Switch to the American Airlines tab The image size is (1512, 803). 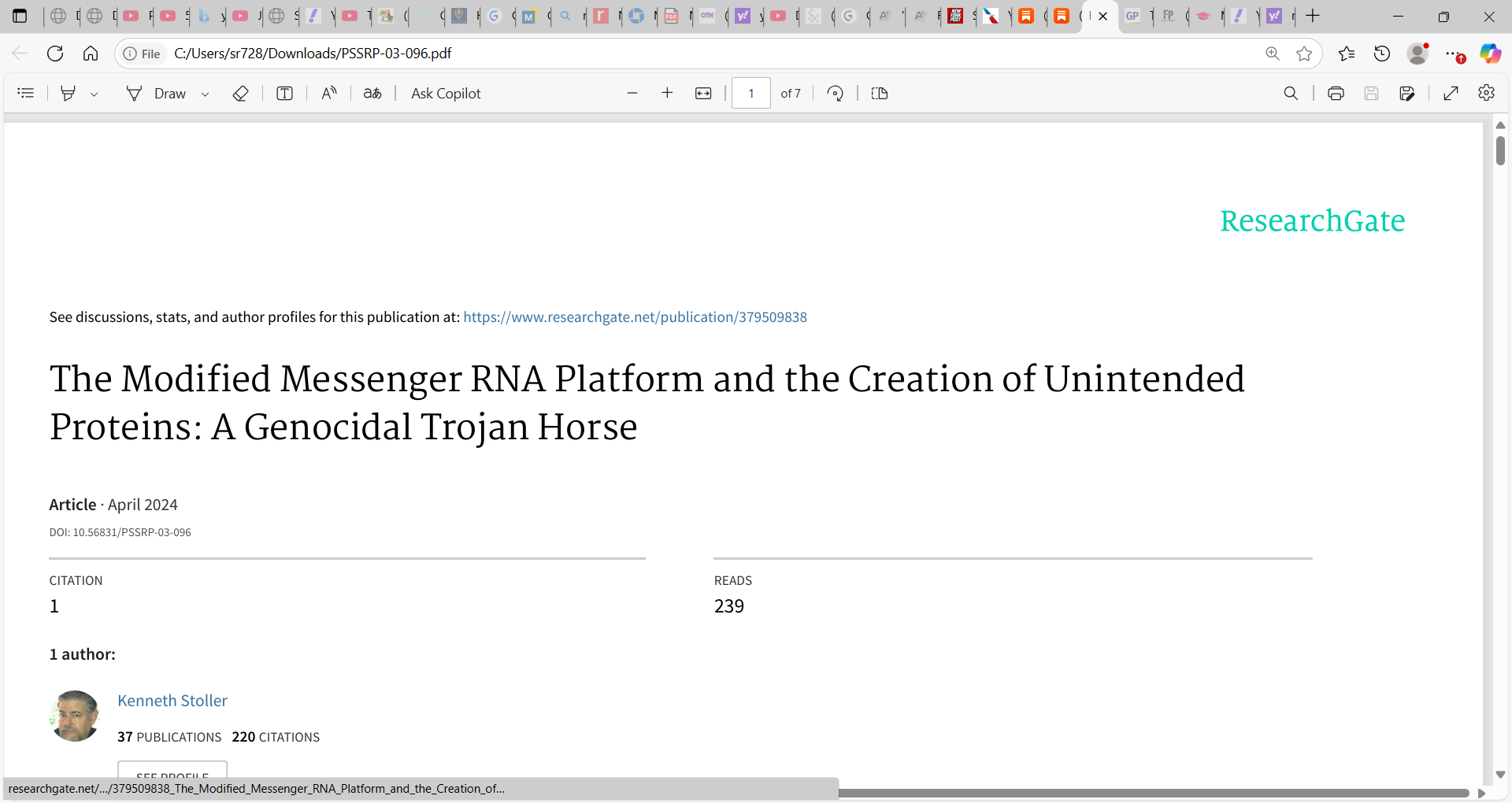point(991,16)
